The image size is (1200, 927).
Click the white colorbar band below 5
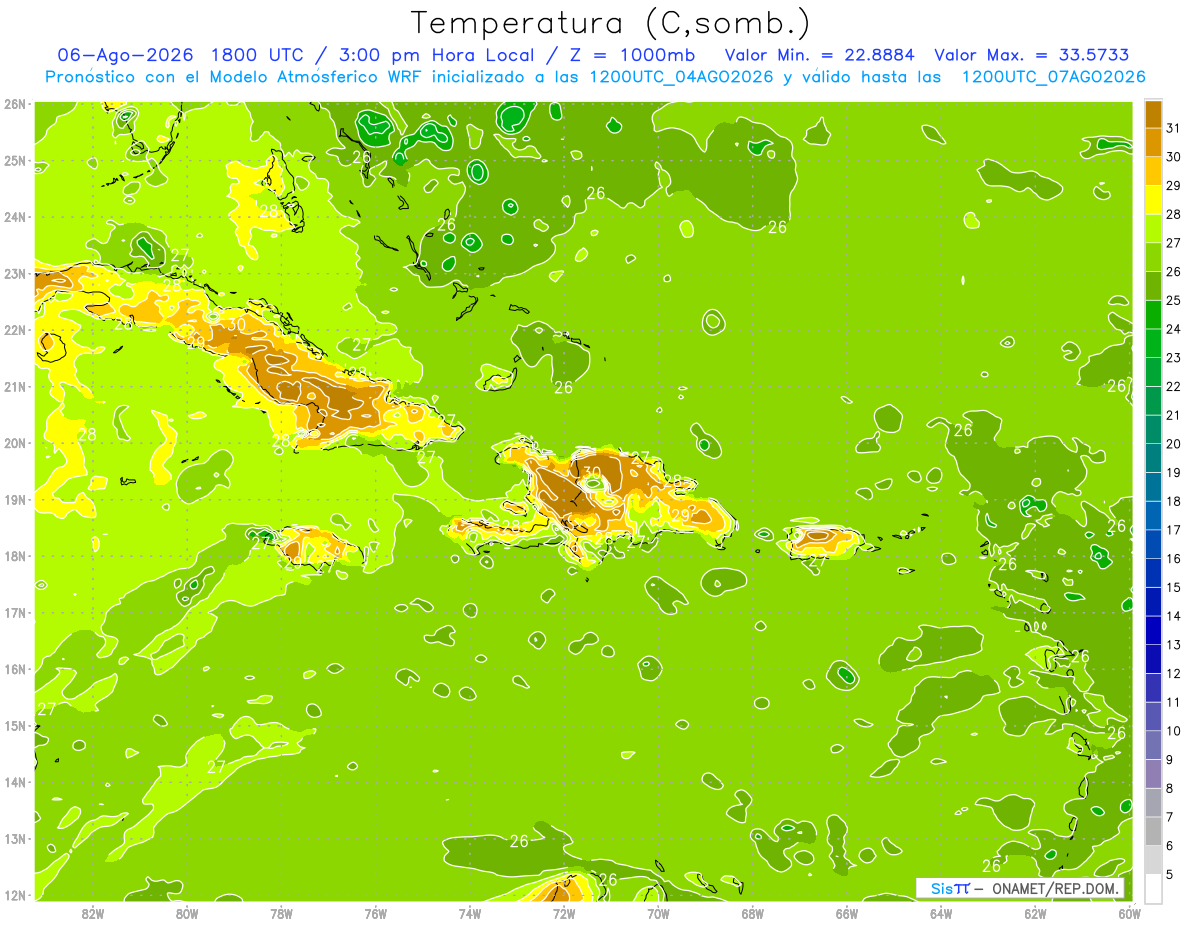[1153, 888]
